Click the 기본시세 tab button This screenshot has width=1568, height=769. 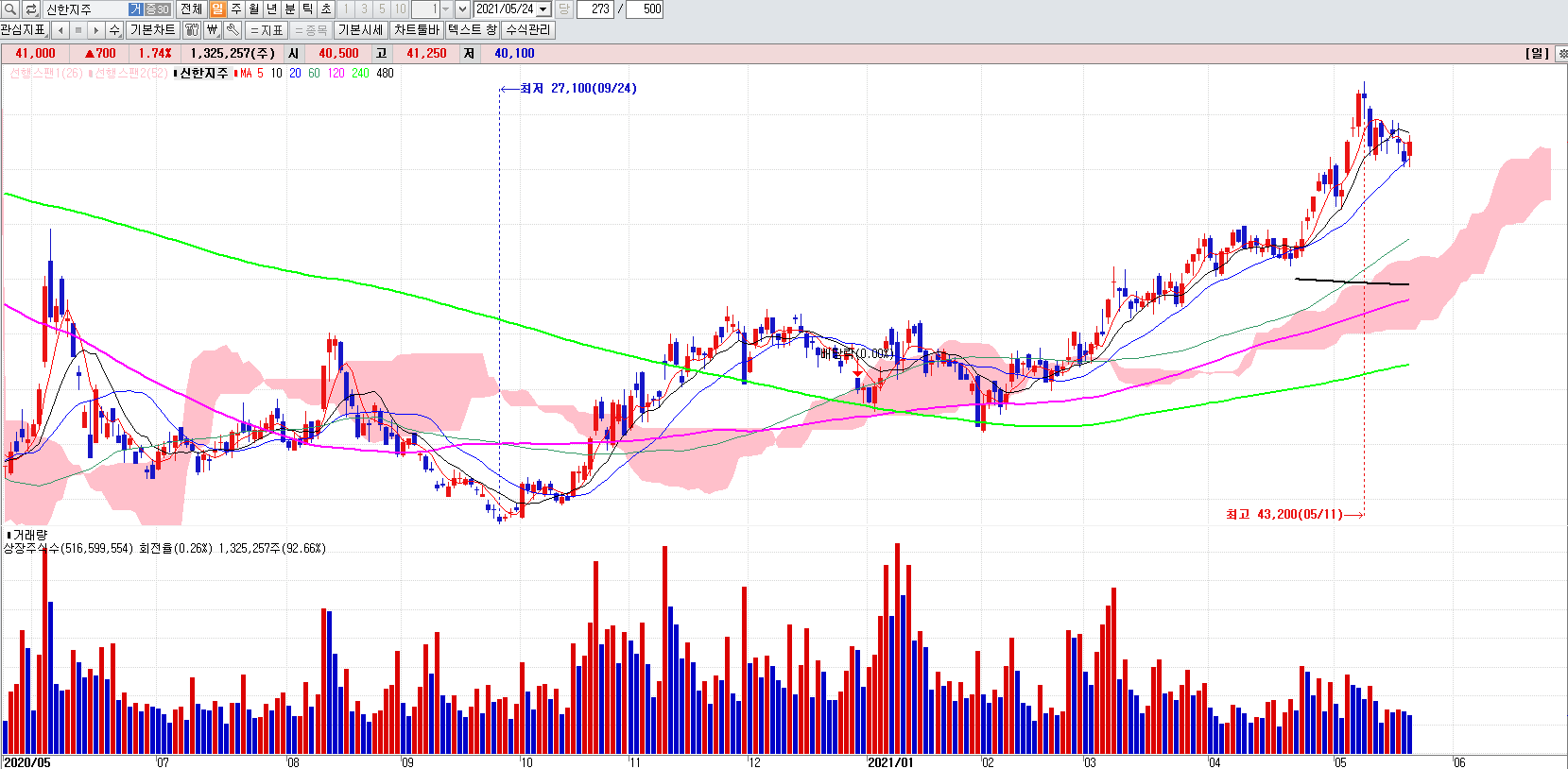point(361,29)
